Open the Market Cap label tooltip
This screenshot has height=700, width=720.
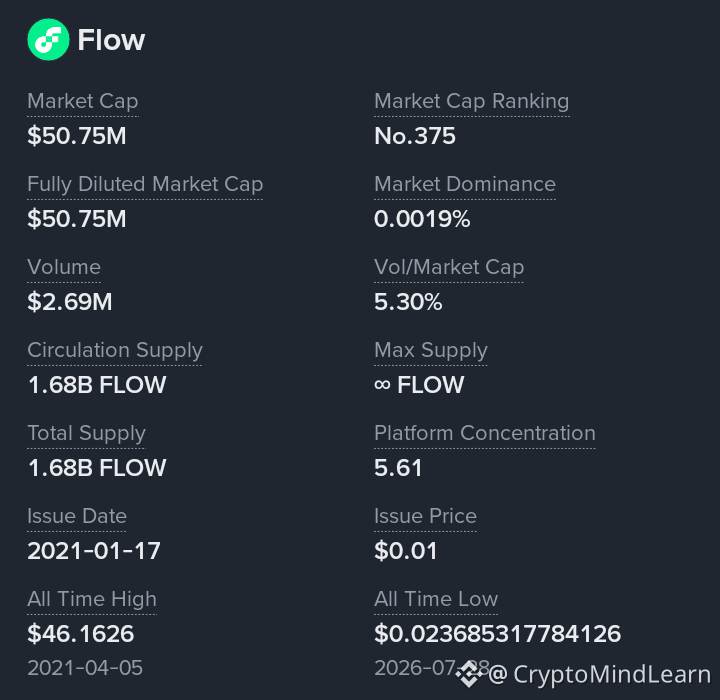pyautogui.click(x=83, y=102)
